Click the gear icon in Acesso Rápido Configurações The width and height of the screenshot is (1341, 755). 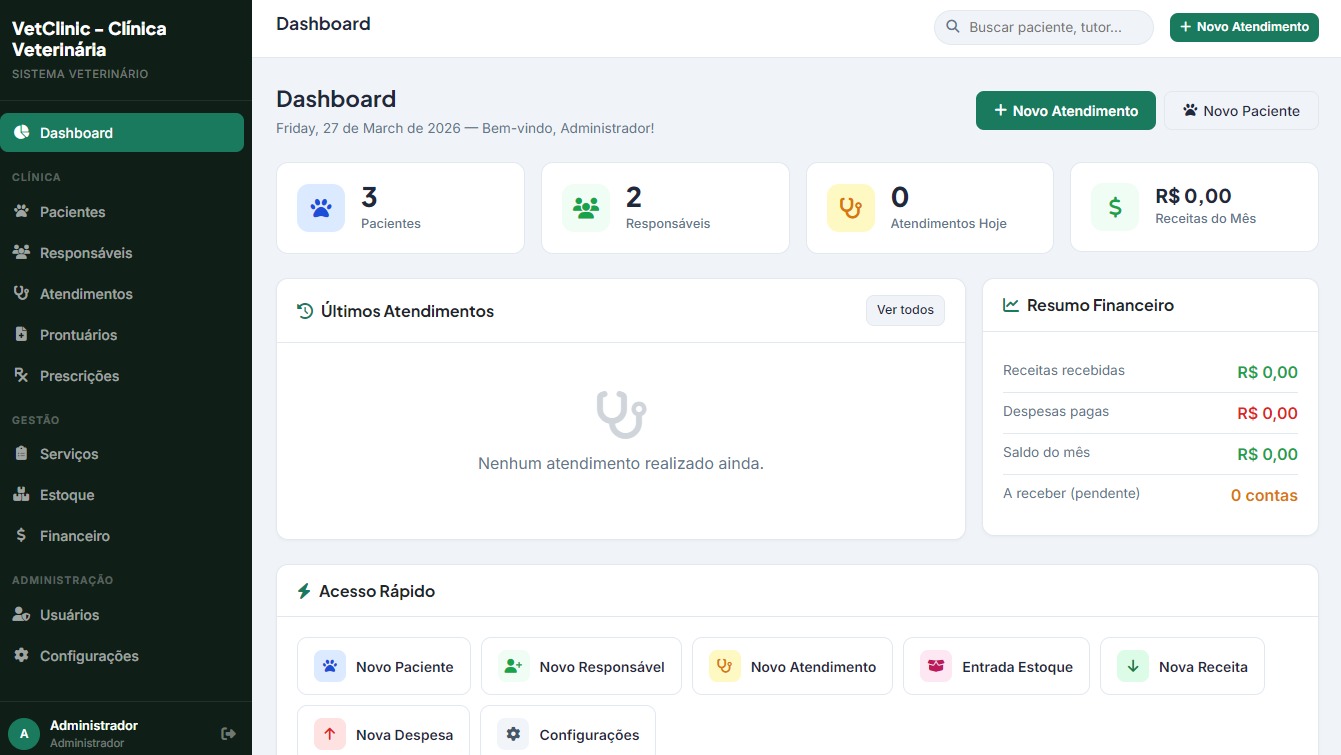pos(513,735)
